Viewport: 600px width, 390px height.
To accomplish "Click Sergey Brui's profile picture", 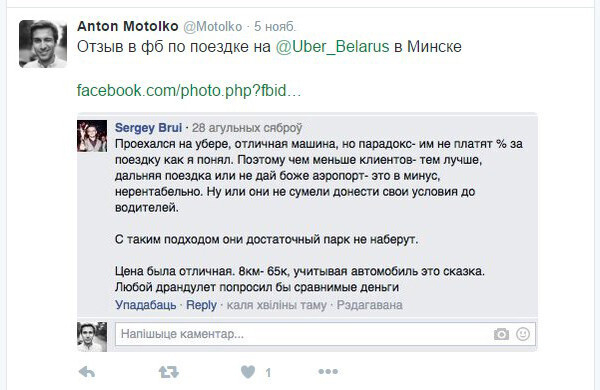I will click(x=92, y=136).
